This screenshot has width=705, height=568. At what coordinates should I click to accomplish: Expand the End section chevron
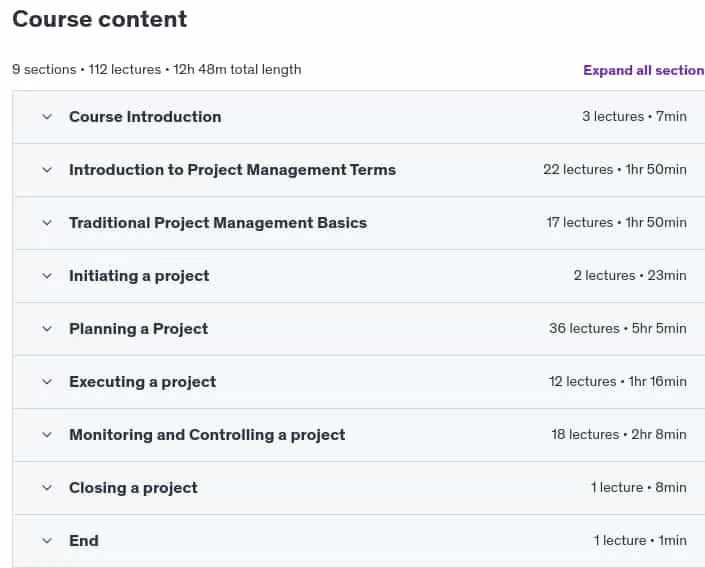coord(47,541)
